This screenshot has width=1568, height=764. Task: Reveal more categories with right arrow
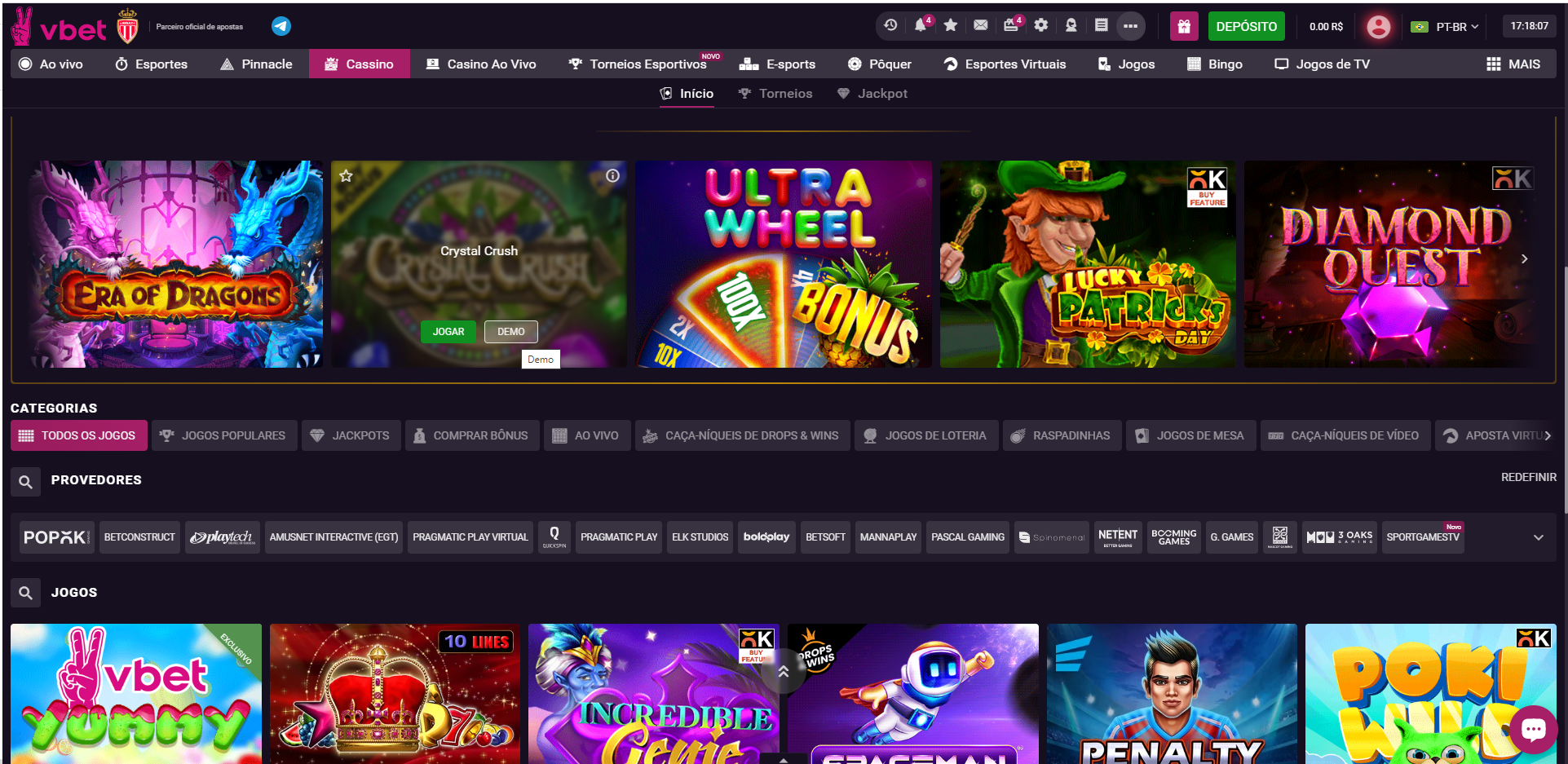[x=1548, y=435]
